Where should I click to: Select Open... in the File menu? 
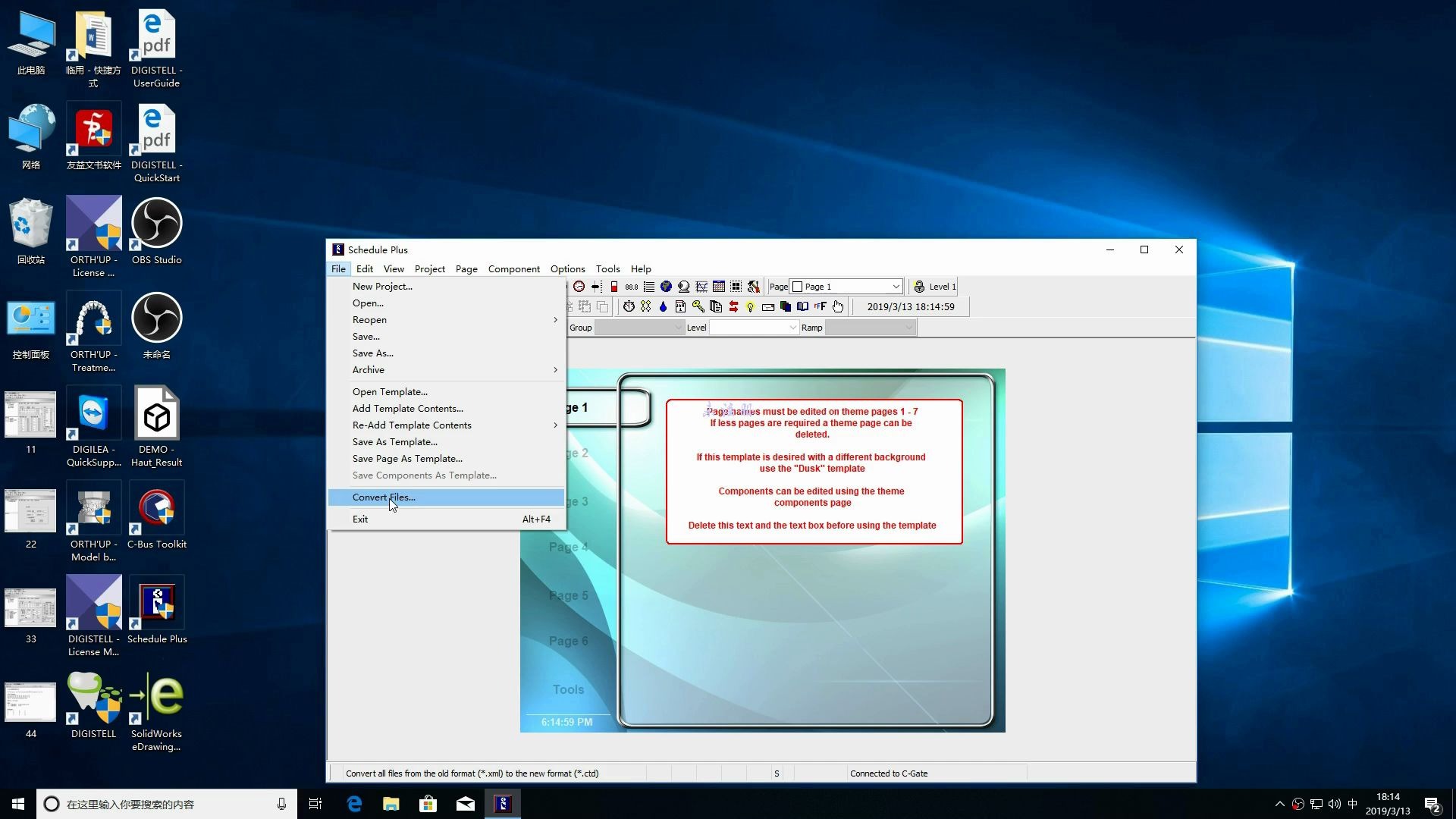click(446, 303)
